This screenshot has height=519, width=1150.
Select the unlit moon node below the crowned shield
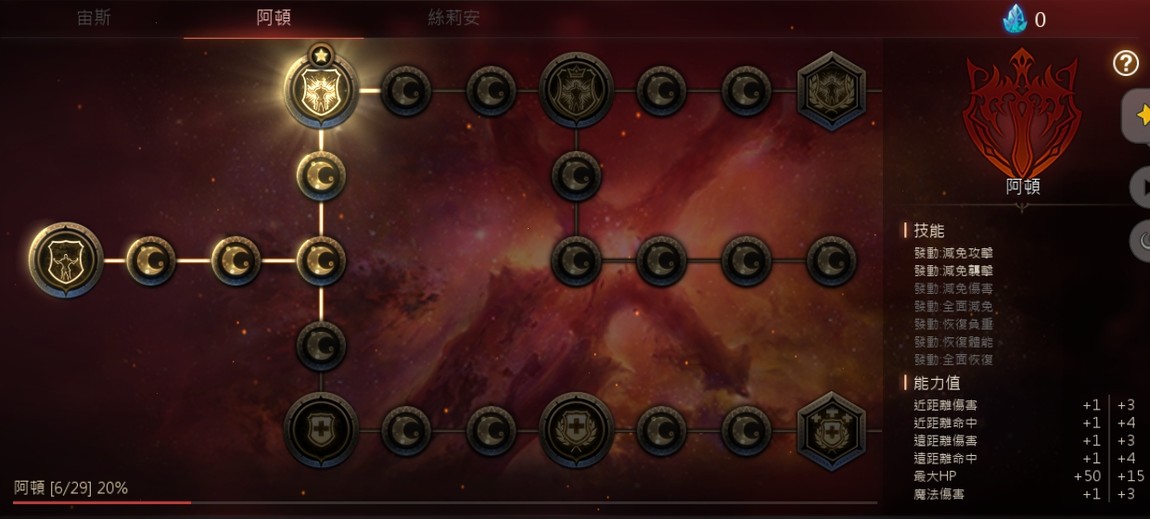pyautogui.click(x=576, y=175)
